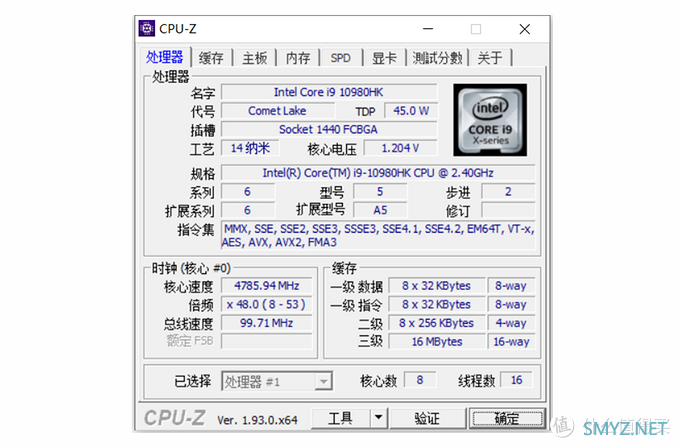The height and width of the screenshot is (448, 680).
Task: Click the Ver. 1.93.0.x64 version text
Action: coord(257,420)
